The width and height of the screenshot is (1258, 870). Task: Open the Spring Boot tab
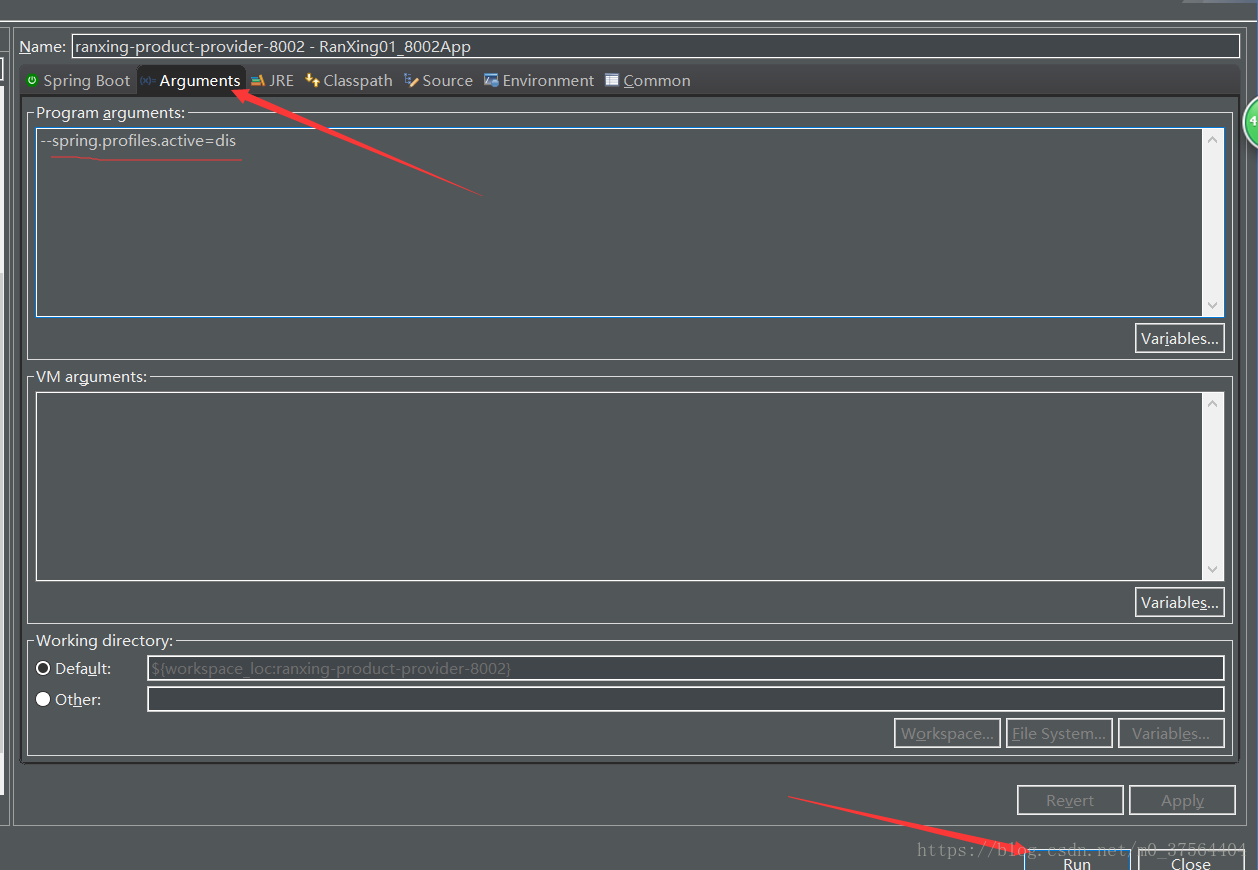(78, 81)
